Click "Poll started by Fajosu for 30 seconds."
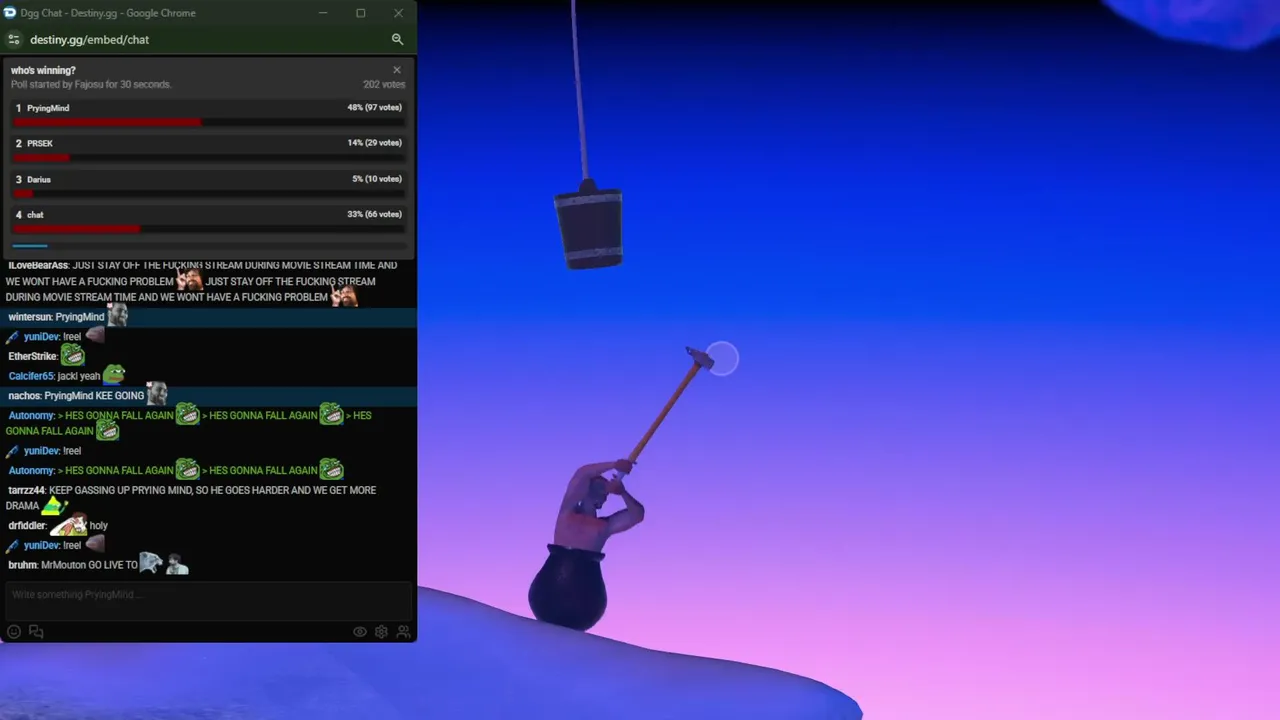Screen dimensions: 1280x720 coord(91,85)
